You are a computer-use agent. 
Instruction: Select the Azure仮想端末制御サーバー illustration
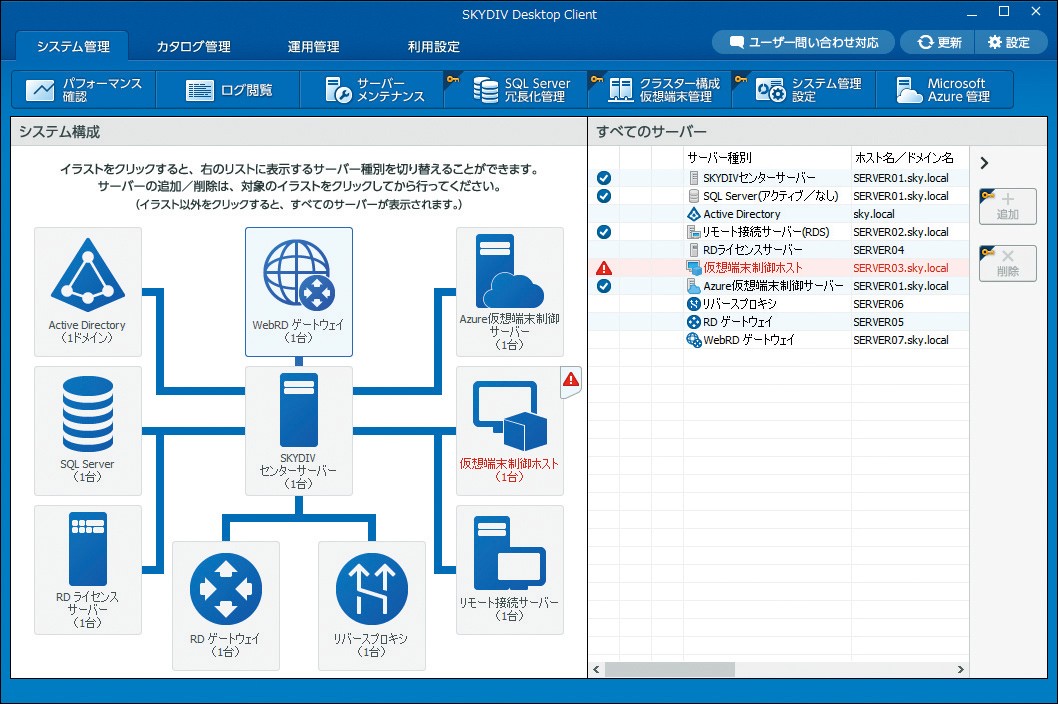(510, 292)
